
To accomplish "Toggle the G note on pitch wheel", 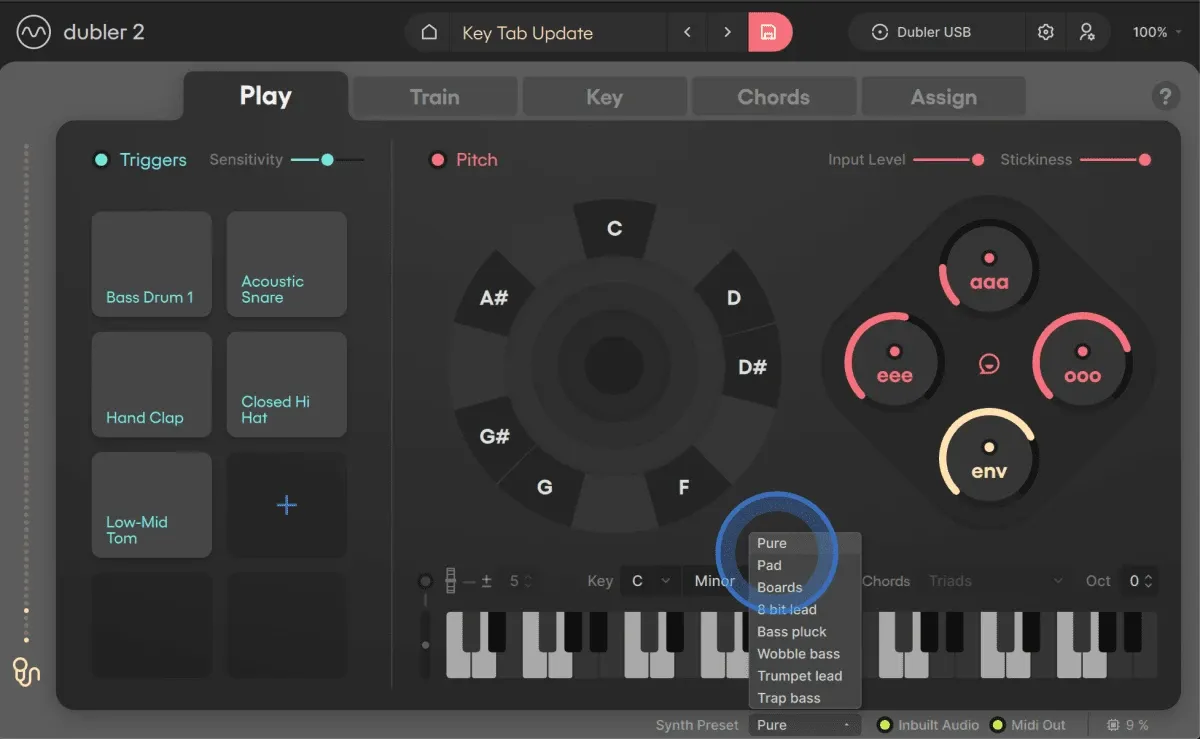I will 545,488.
